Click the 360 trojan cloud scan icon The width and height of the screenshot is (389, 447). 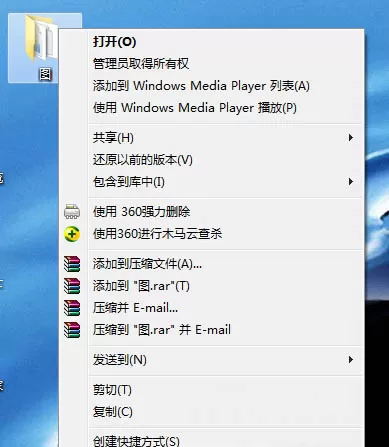[x=72, y=234]
